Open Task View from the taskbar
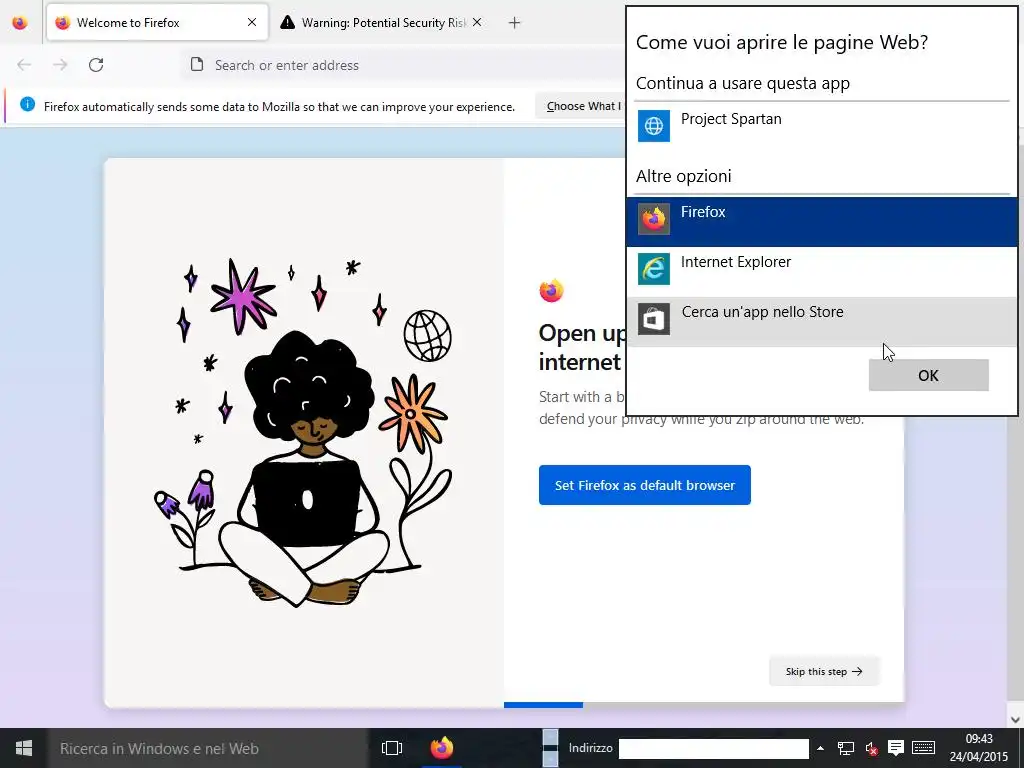This screenshot has width=1024, height=768. [x=392, y=748]
